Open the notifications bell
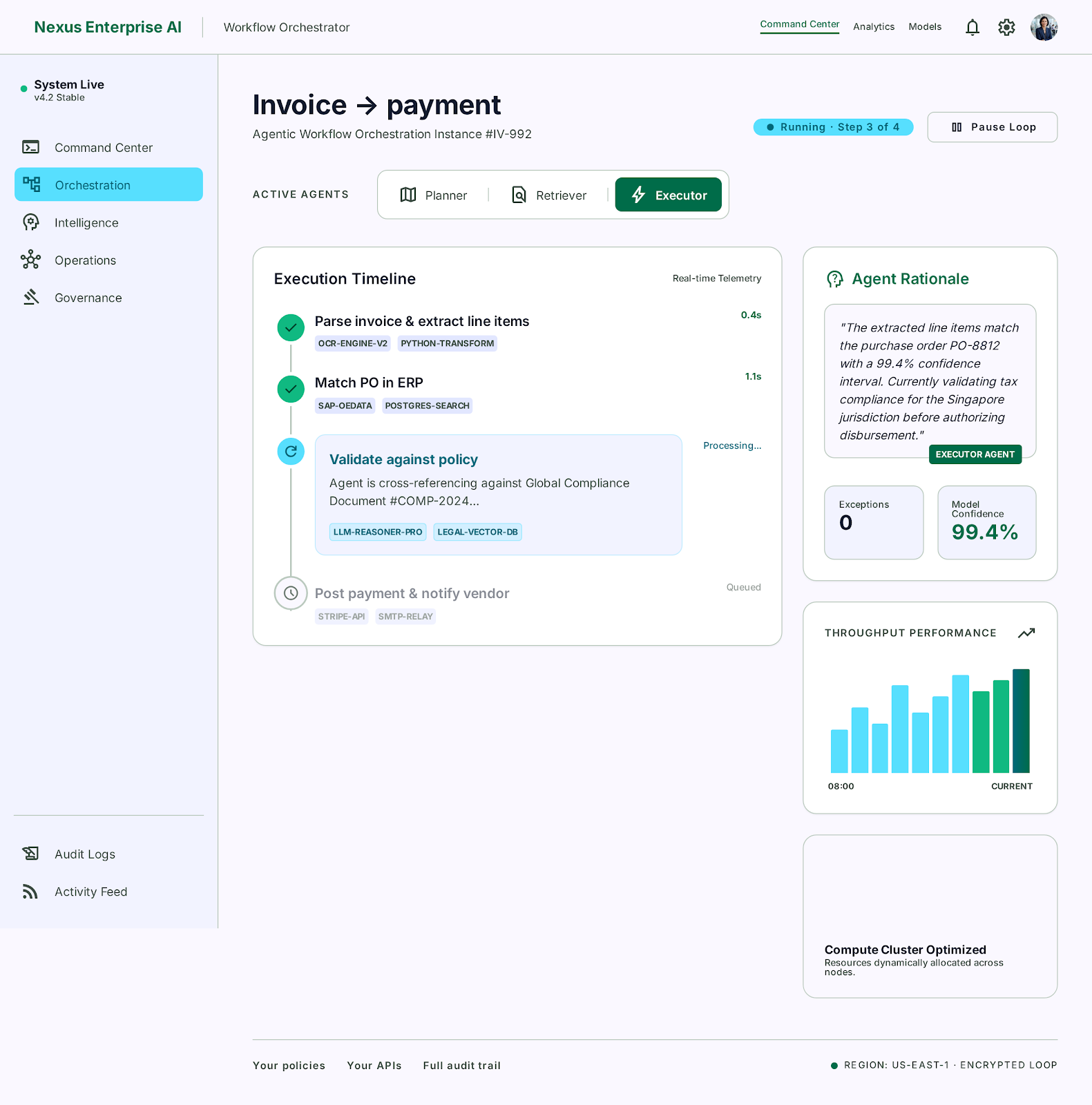The height and width of the screenshot is (1105, 1092). pyautogui.click(x=972, y=28)
